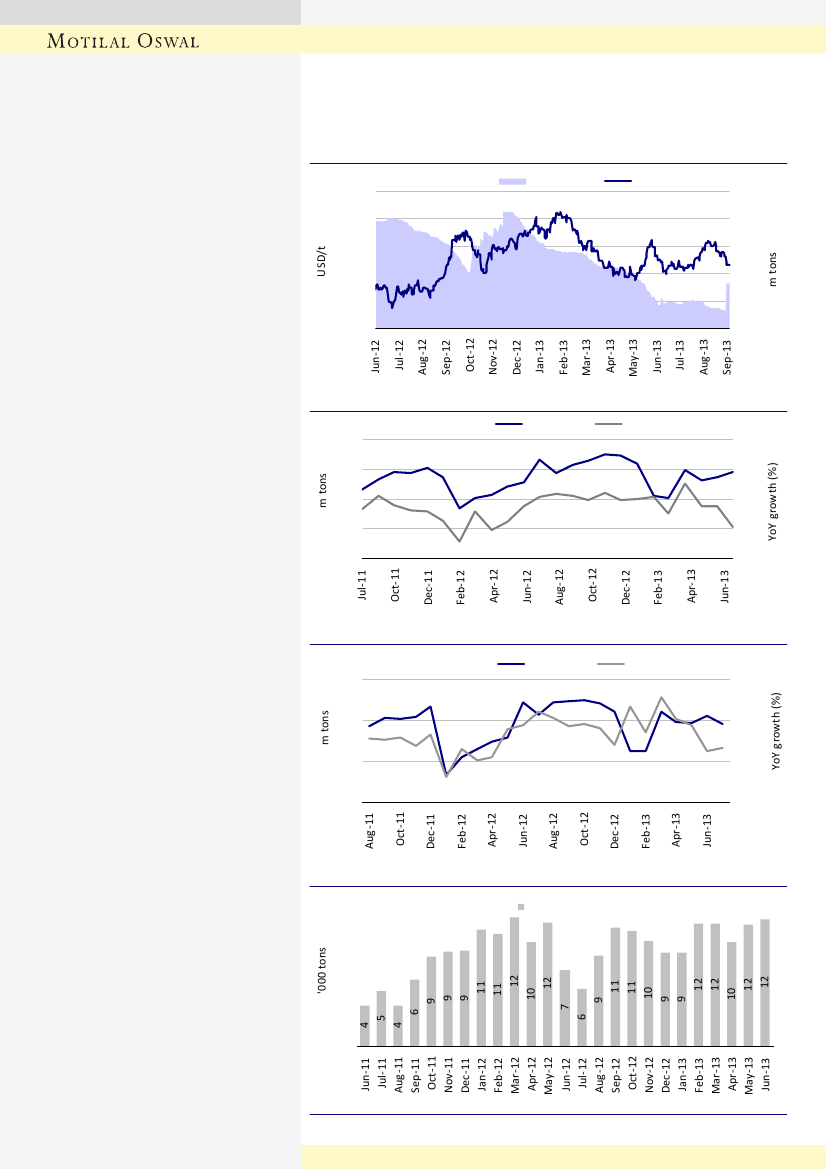Click the Motilal Oswal header title
The width and height of the screenshot is (826, 1169).
pos(125,41)
